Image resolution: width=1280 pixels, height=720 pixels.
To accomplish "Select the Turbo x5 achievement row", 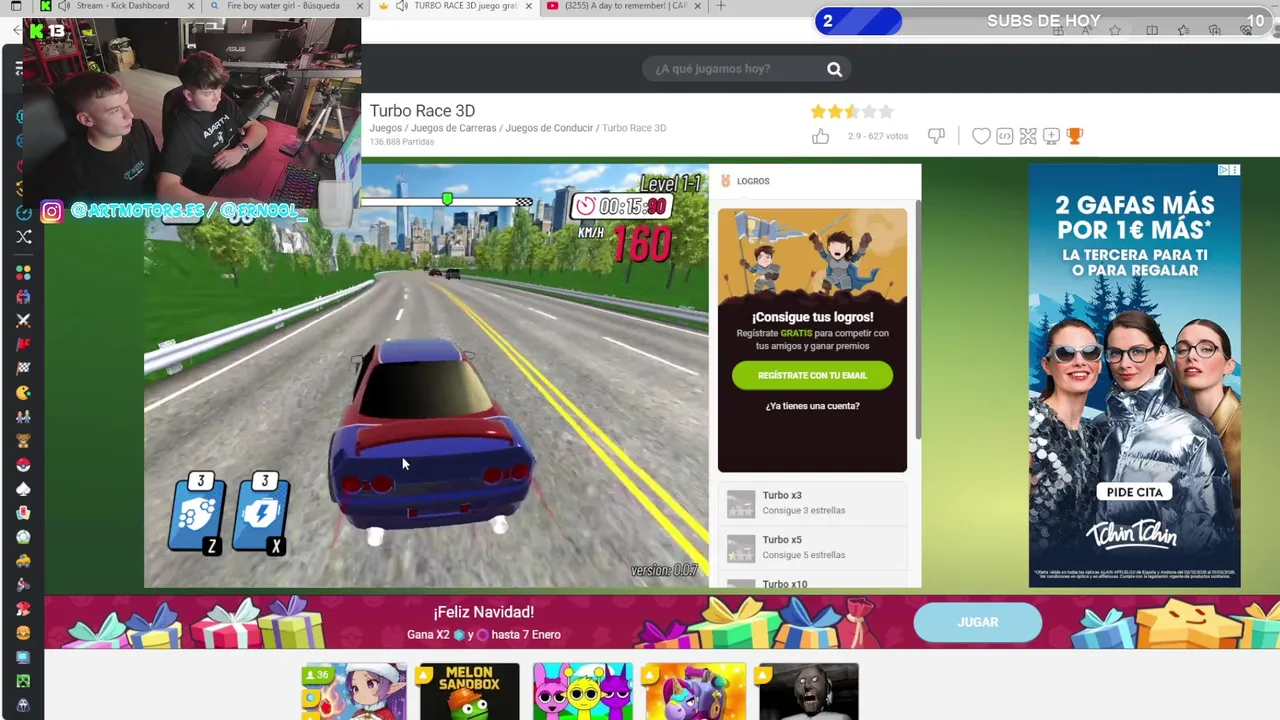I will [812, 547].
